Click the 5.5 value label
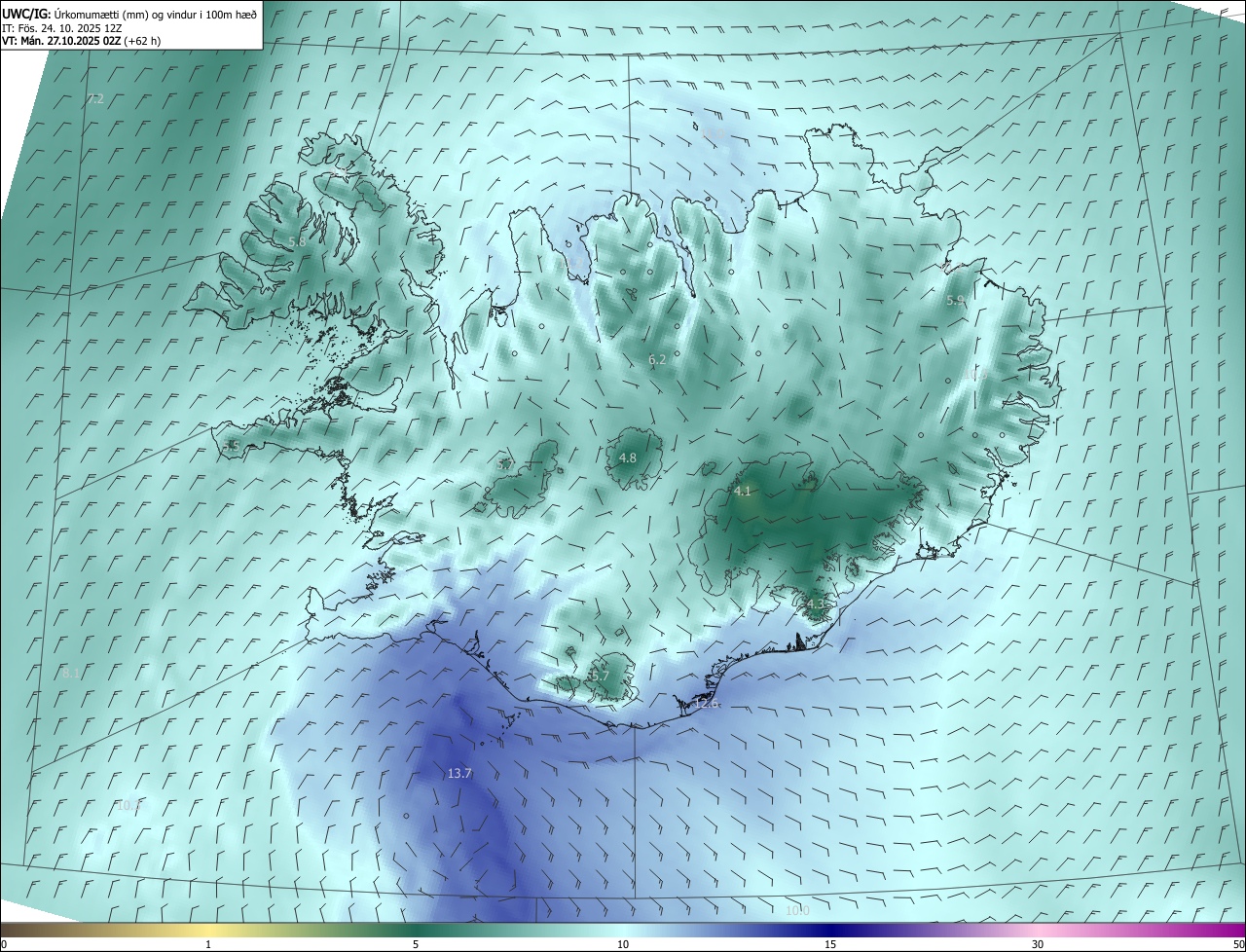The height and width of the screenshot is (952, 1246). coord(231,446)
